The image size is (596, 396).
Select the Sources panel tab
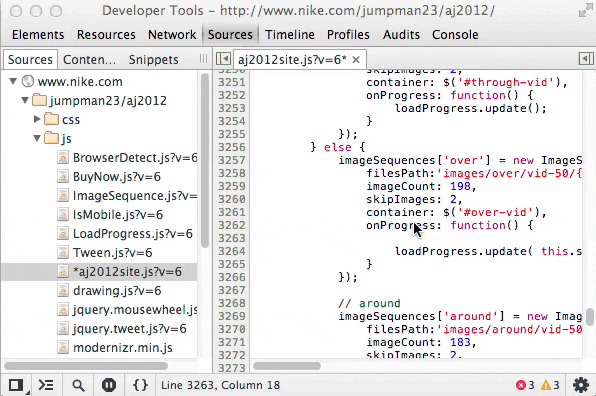point(230,35)
